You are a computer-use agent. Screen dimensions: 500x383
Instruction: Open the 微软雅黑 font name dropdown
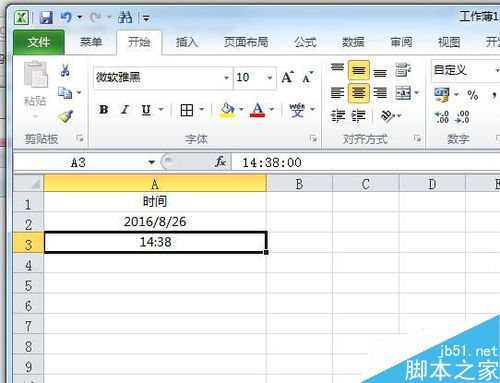click(226, 78)
